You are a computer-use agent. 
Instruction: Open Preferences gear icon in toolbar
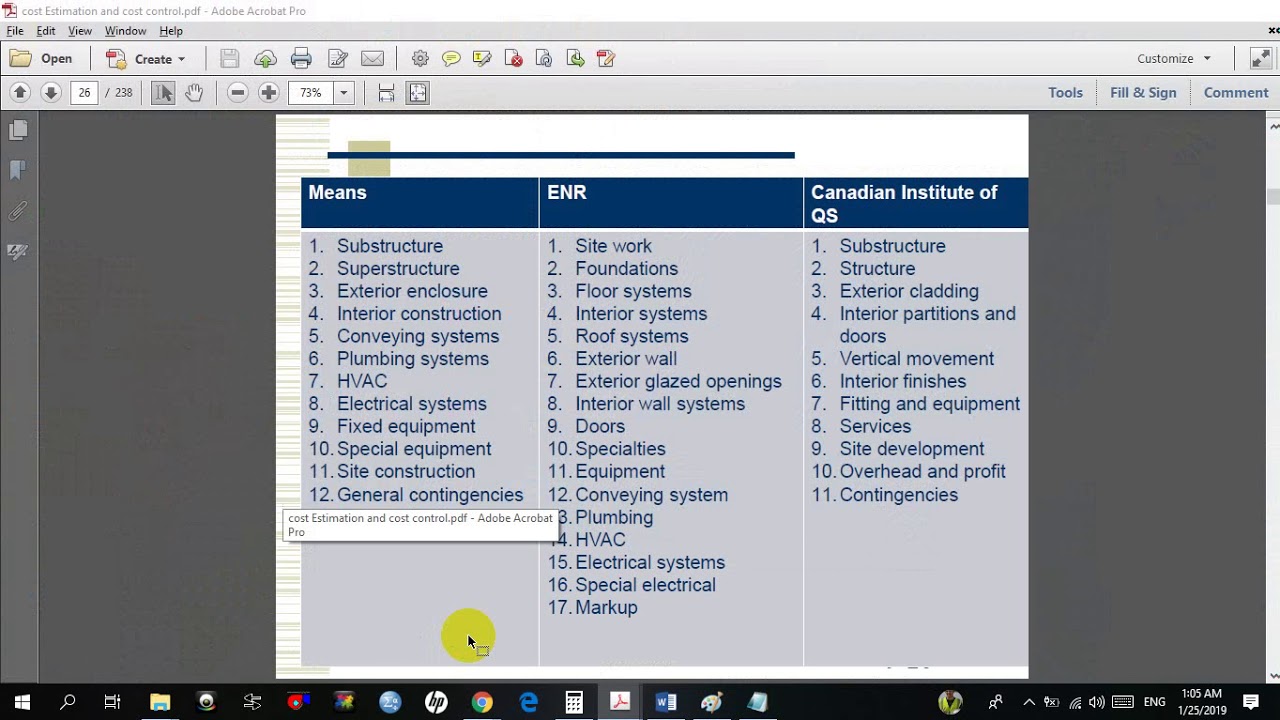coord(420,59)
